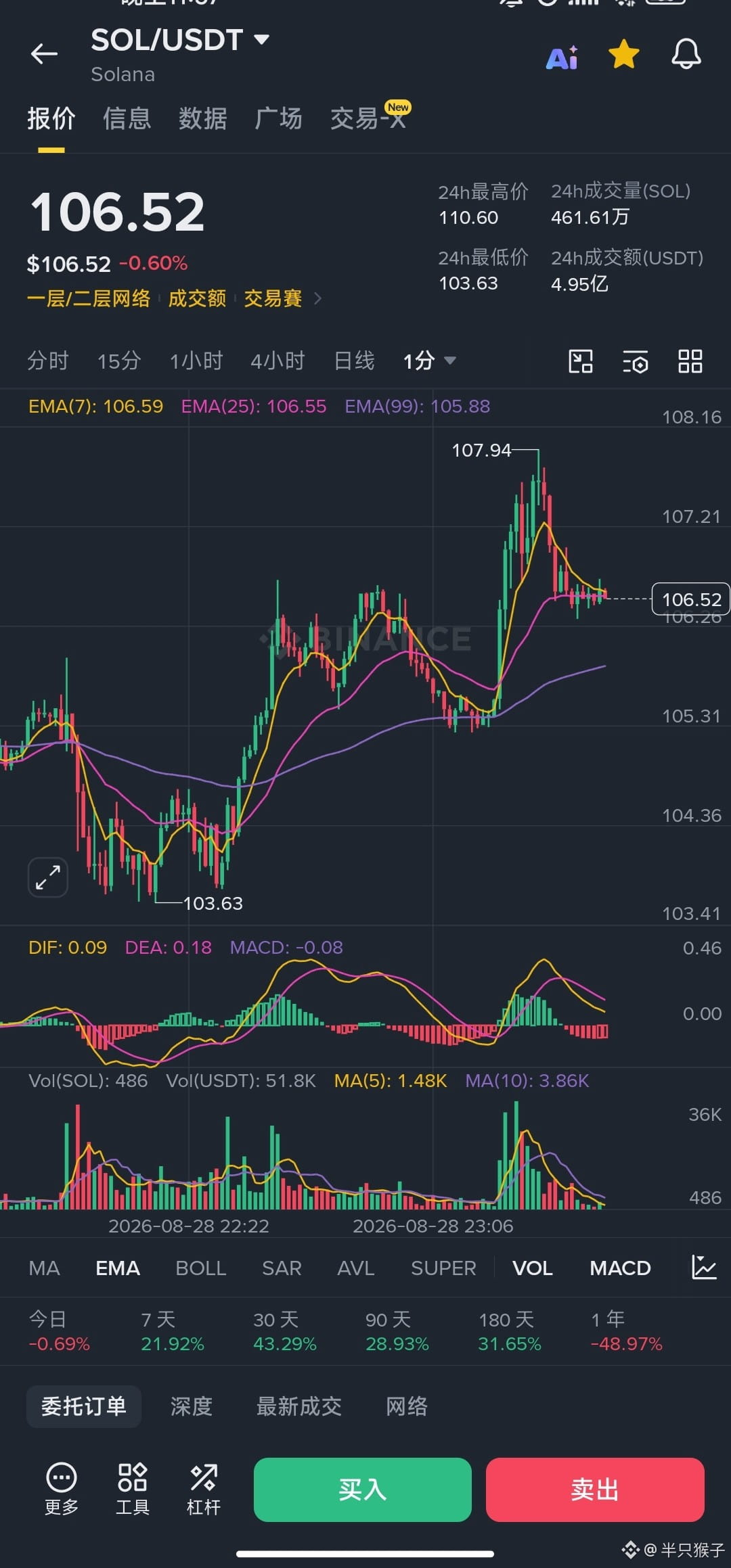Screen dimensions: 731x1568
Task: Expand the SOL/USDT pair selector arrow
Action: click(x=261, y=39)
